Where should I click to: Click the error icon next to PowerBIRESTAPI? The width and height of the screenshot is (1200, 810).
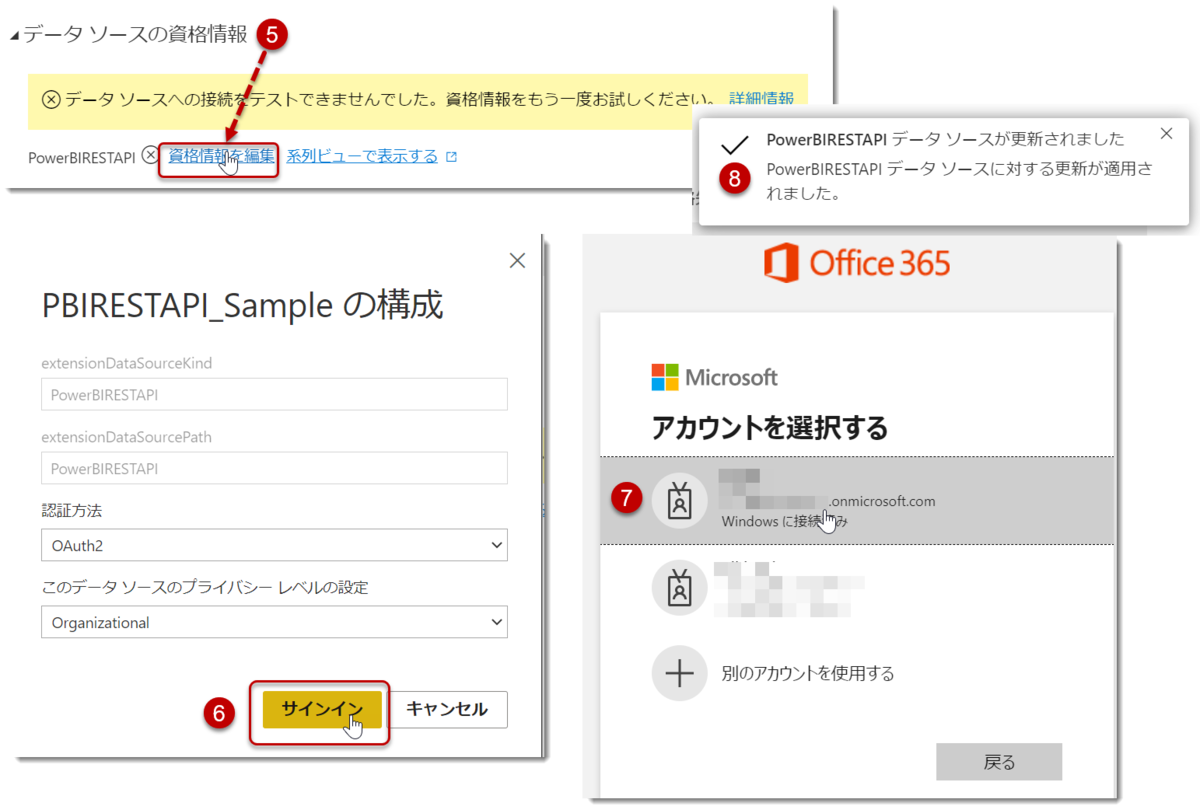click(x=149, y=156)
